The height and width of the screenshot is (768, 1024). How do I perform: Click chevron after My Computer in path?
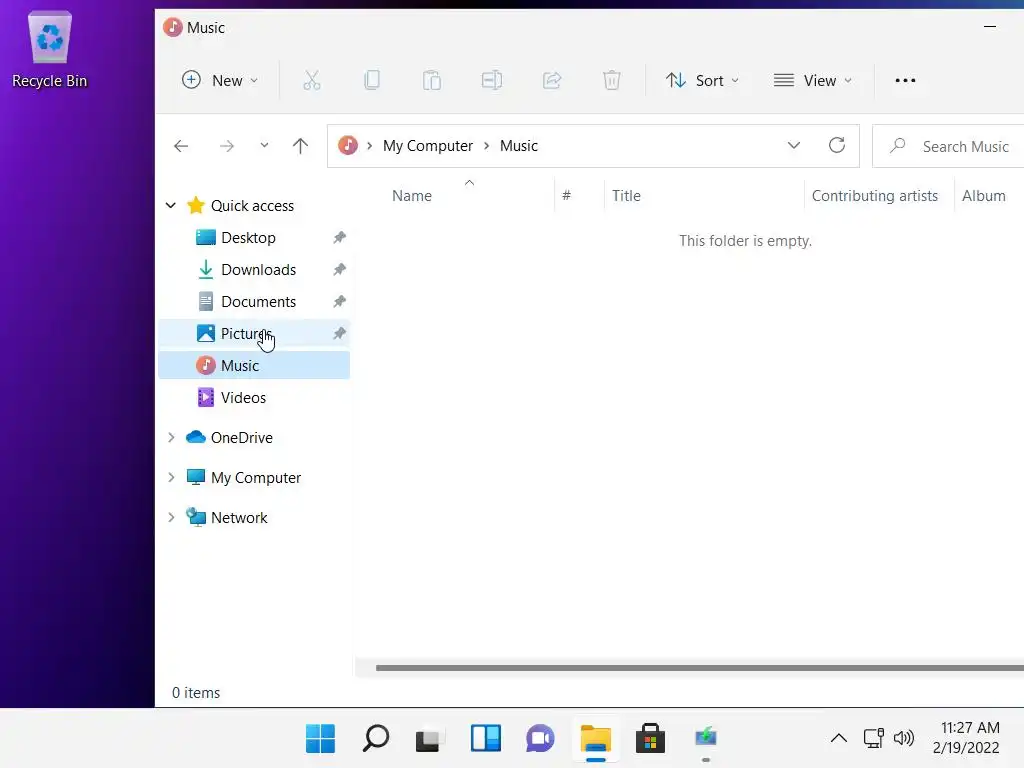(487, 146)
